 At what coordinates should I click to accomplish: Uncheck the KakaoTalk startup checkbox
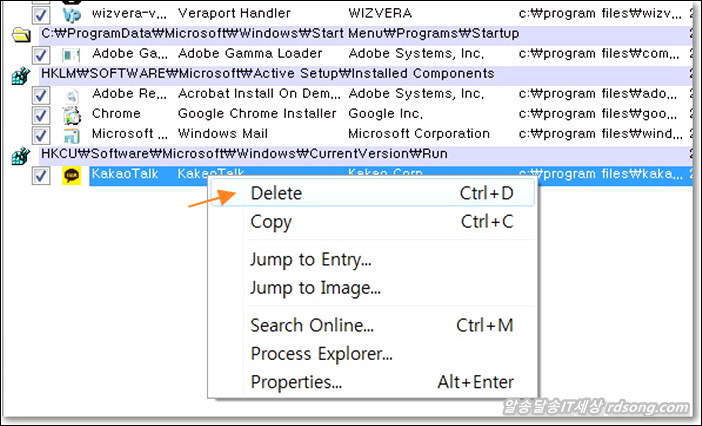tap(41, 175)
